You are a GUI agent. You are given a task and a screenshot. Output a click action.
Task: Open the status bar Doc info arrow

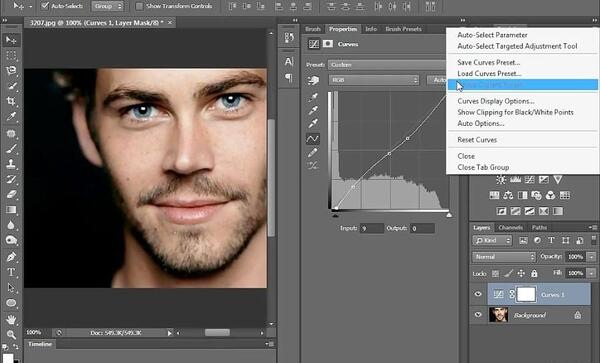point(170,333)
